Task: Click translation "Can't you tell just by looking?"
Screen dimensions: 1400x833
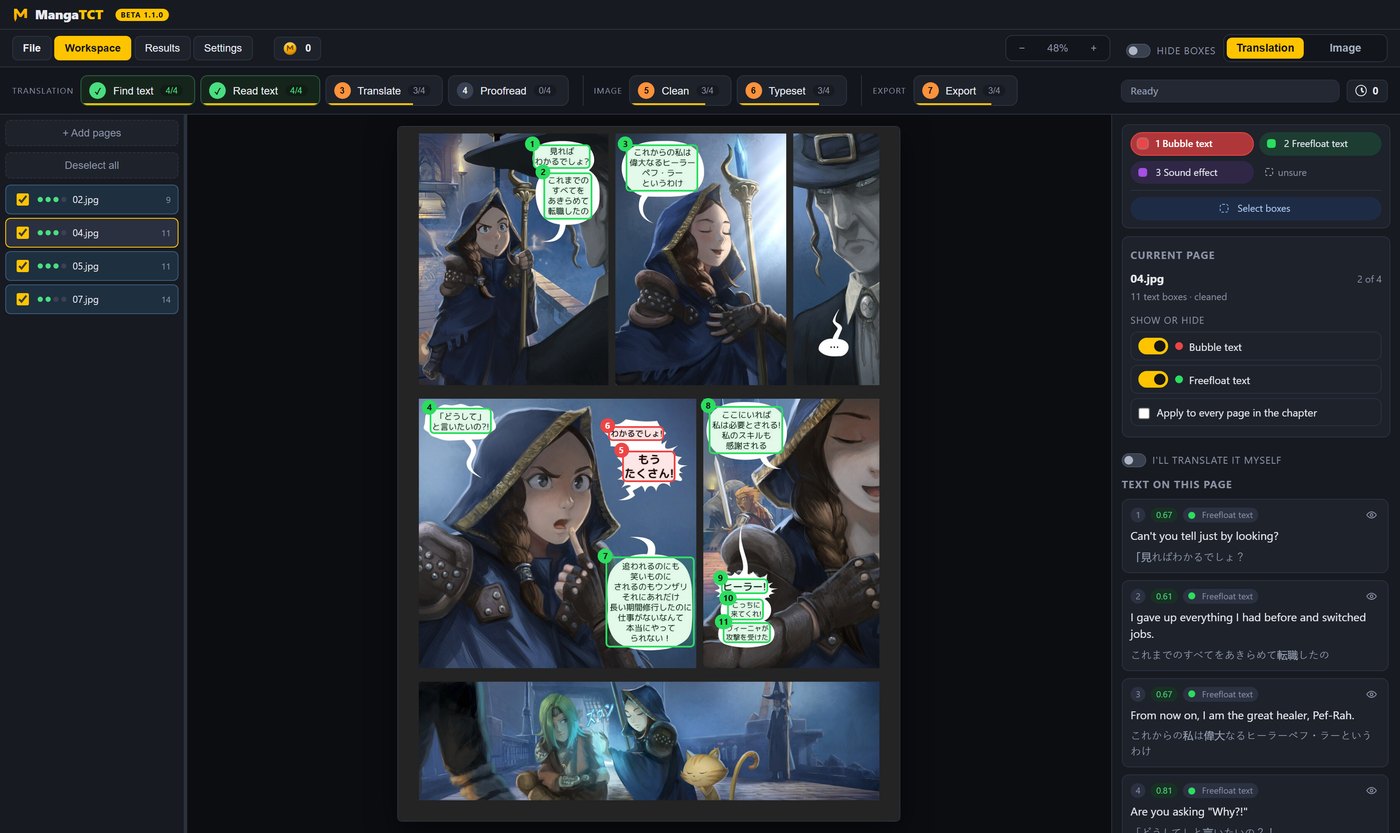Action: point(1204,536)
